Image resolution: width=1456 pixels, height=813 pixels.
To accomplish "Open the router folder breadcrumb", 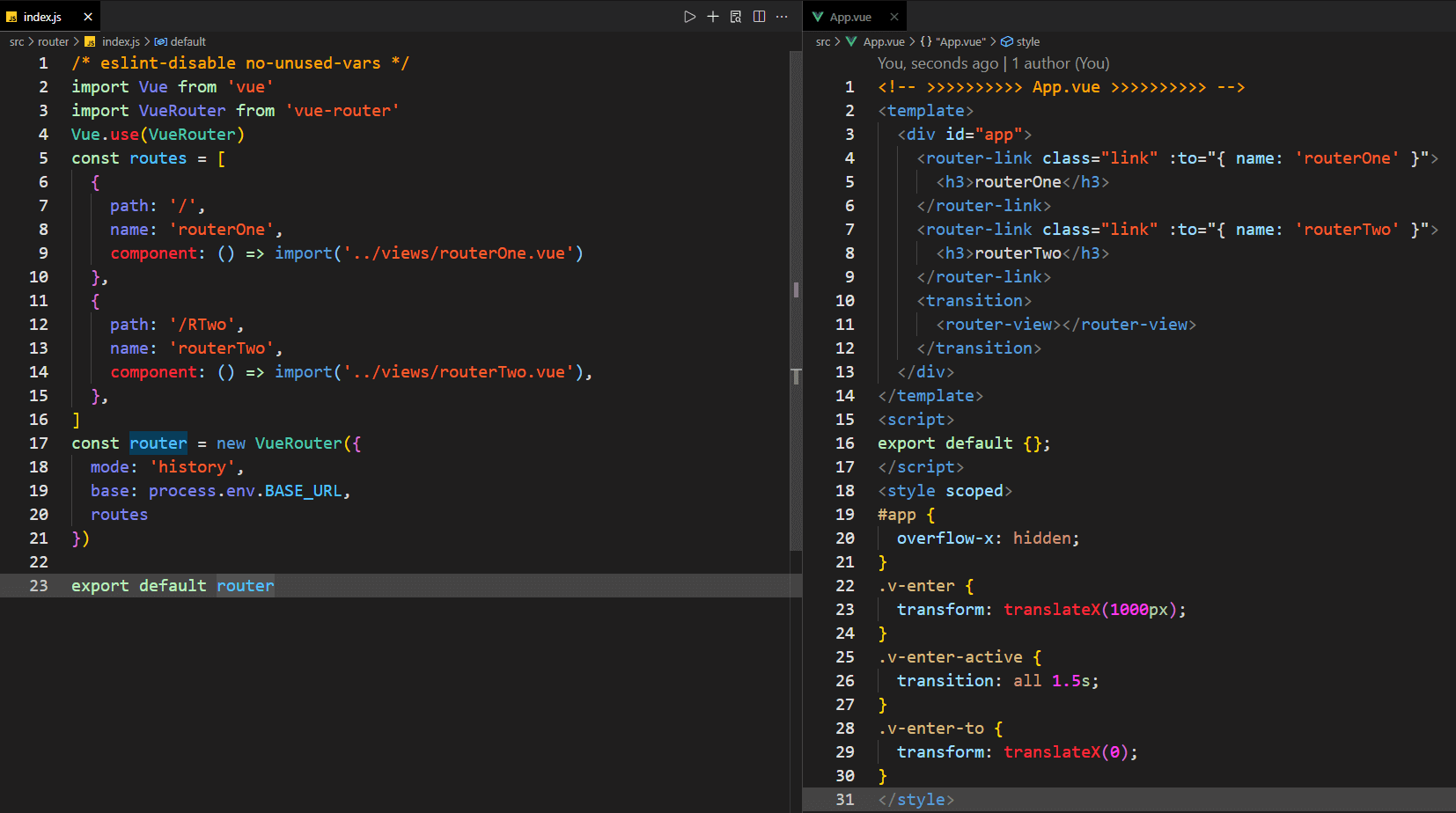I will 53,41.
